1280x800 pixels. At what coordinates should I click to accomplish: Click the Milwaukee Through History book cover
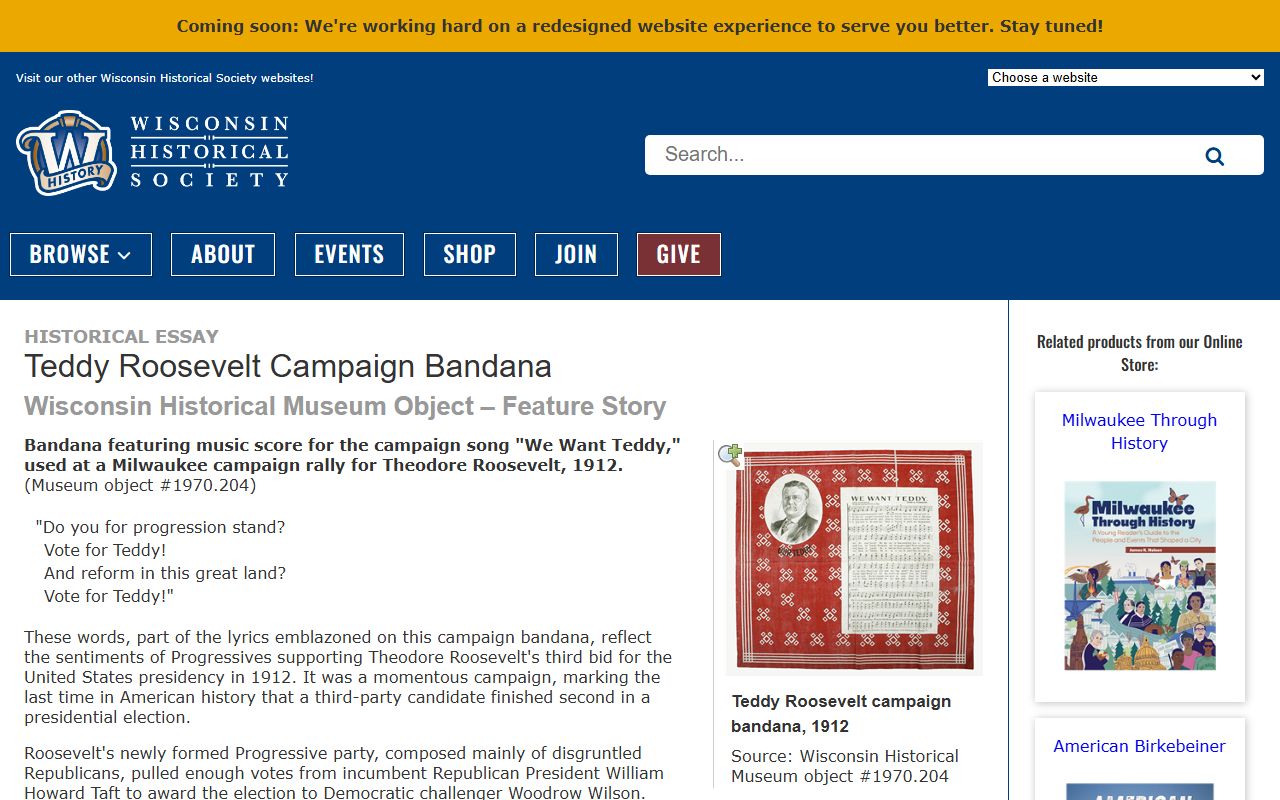pyautogui.click(x=1139, y=575)
